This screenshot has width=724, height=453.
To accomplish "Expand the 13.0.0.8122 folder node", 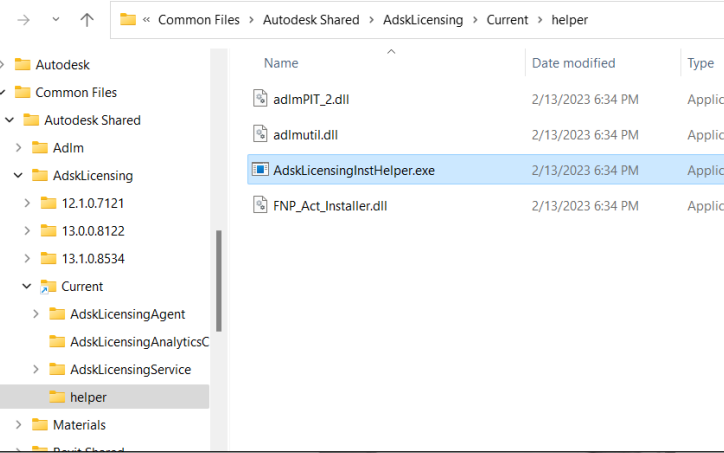I will pos(27,231).
